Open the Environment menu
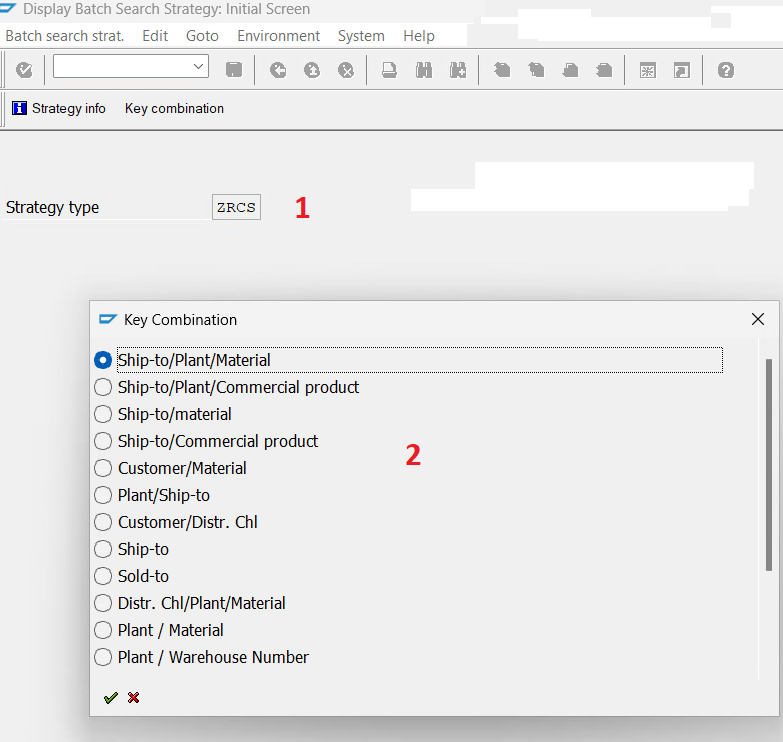 278,36
